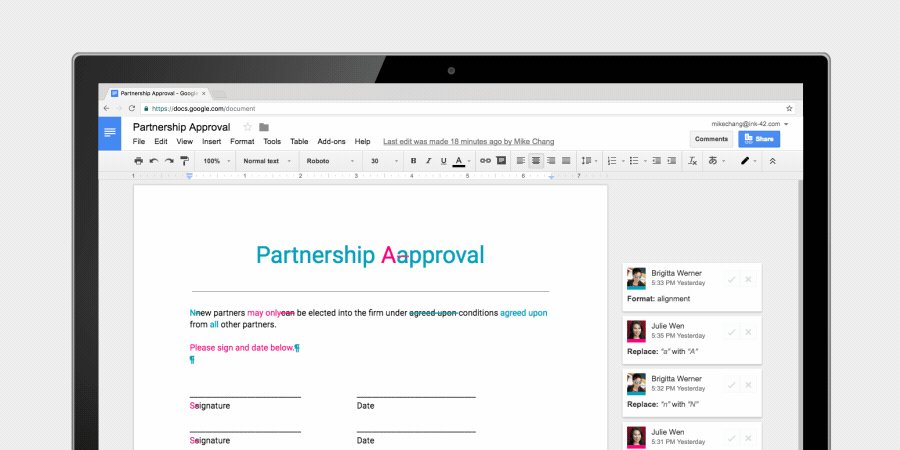Collapse the toolbar with double chevron
Image resolution: width=900 pixels, height=450 pixels.
click(773, 161)
